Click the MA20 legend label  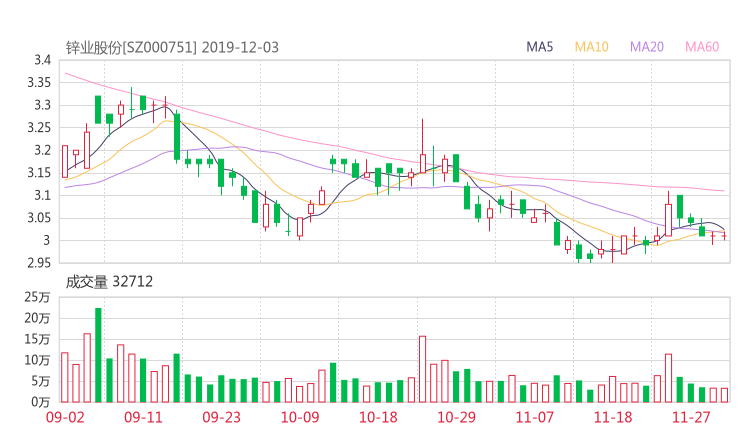[647, 47]
